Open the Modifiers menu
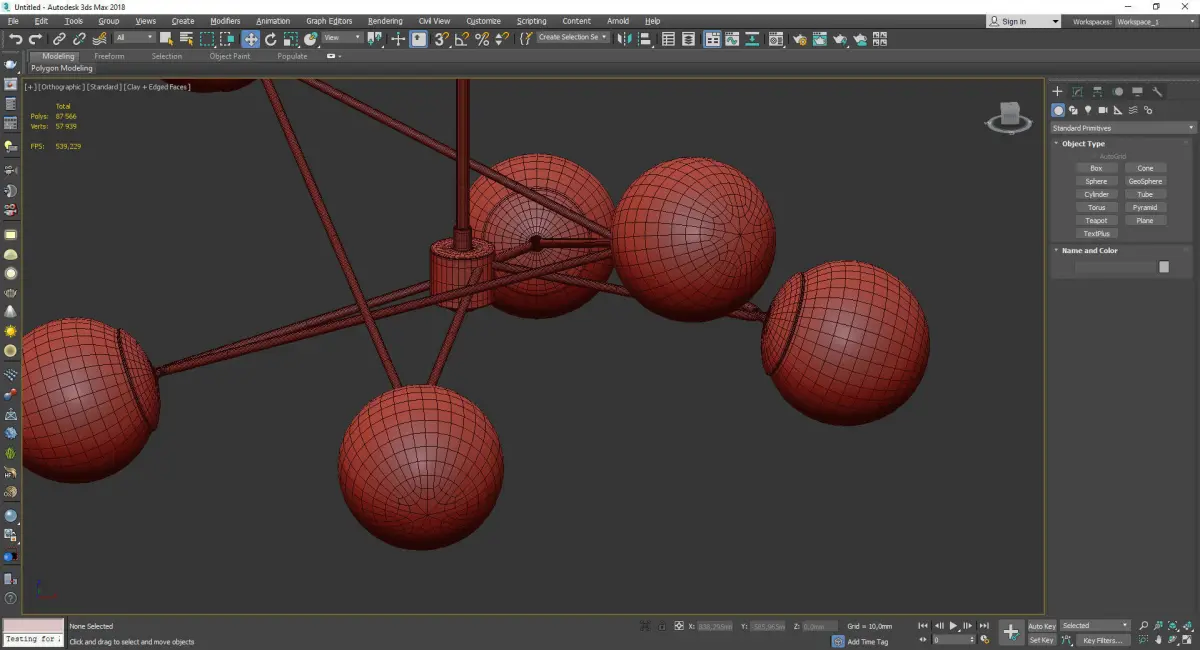 click(225, 21)
